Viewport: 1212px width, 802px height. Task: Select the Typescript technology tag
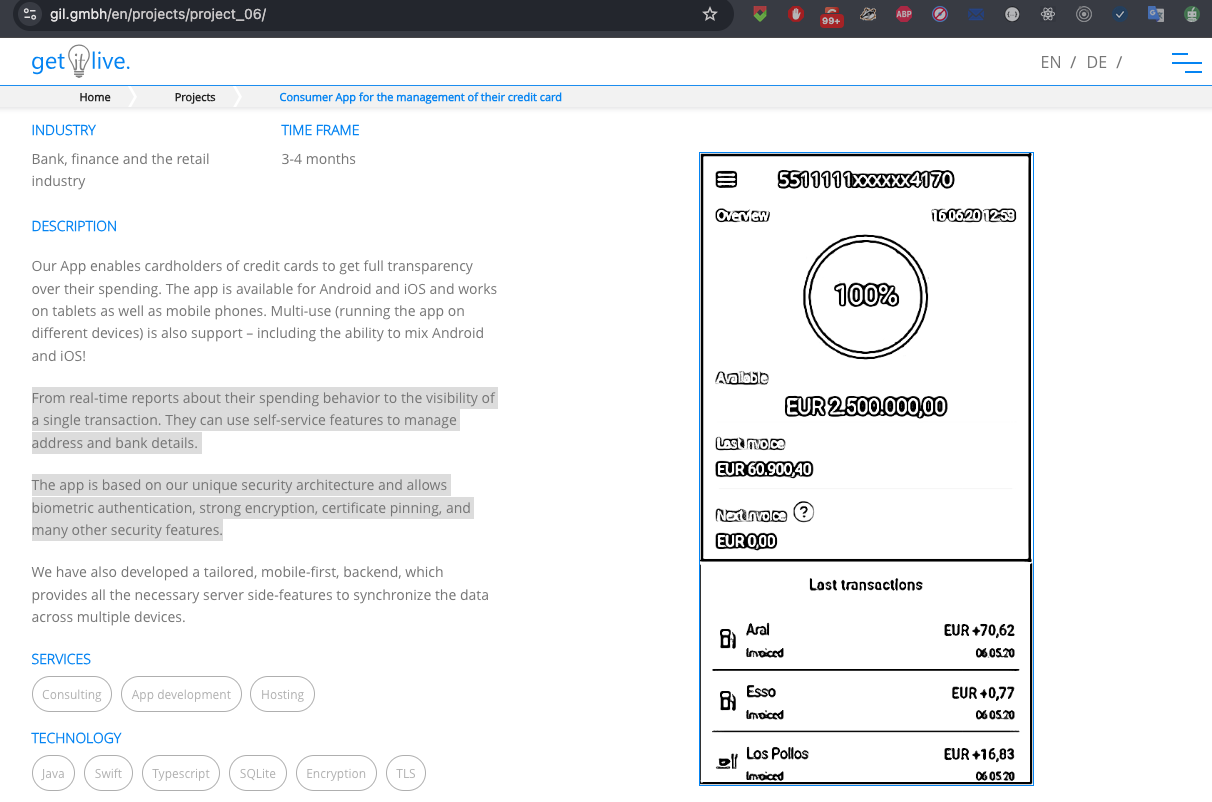click(x=181, y=773)
